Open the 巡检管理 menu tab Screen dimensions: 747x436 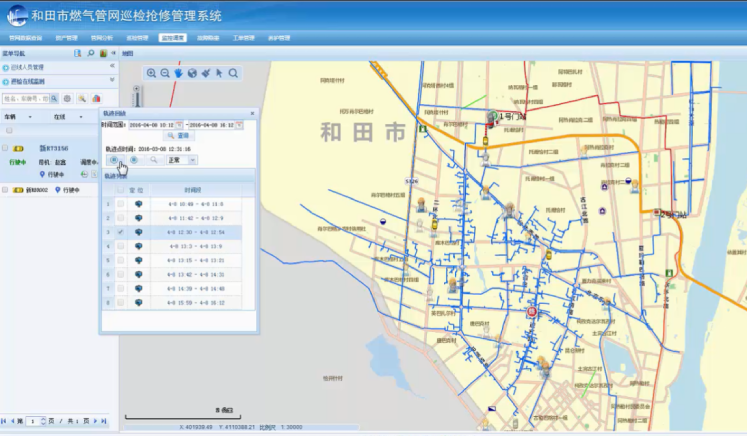point(137,38)
